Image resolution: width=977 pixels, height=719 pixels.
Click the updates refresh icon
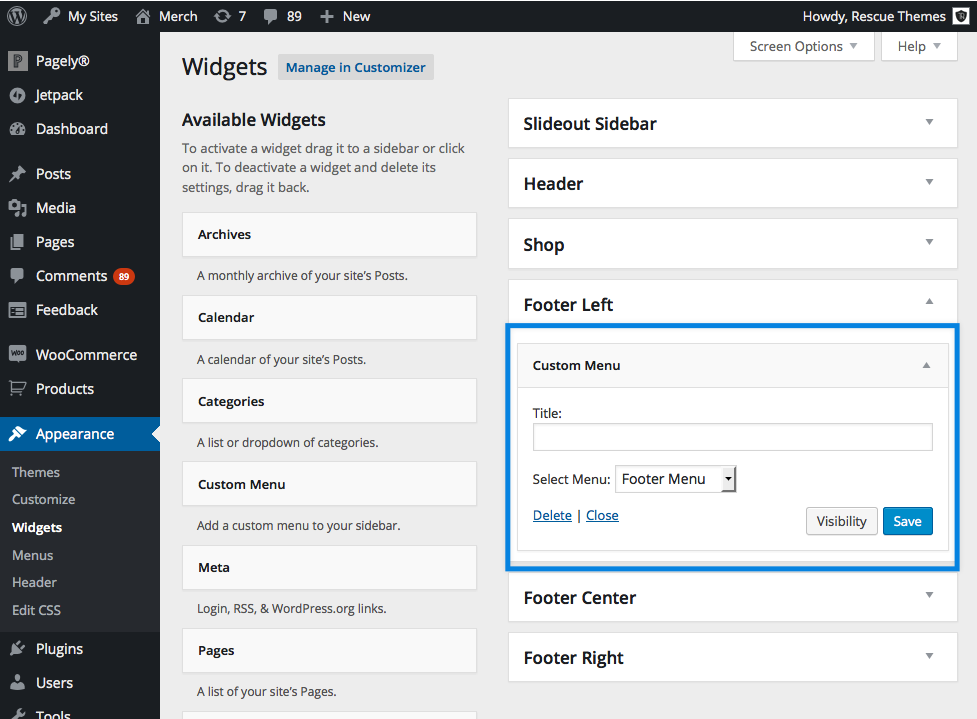222,16
